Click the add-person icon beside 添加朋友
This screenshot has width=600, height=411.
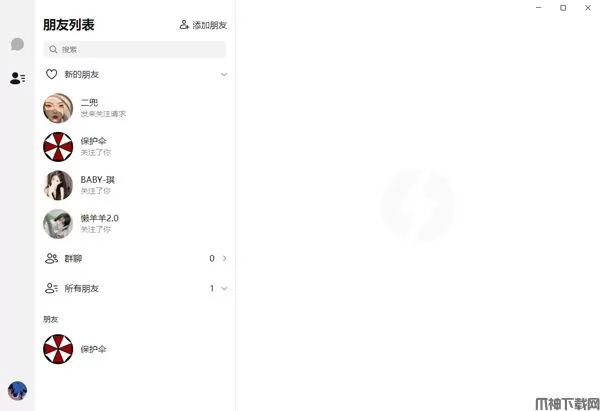pyautogui.click(x=184, y=24)
